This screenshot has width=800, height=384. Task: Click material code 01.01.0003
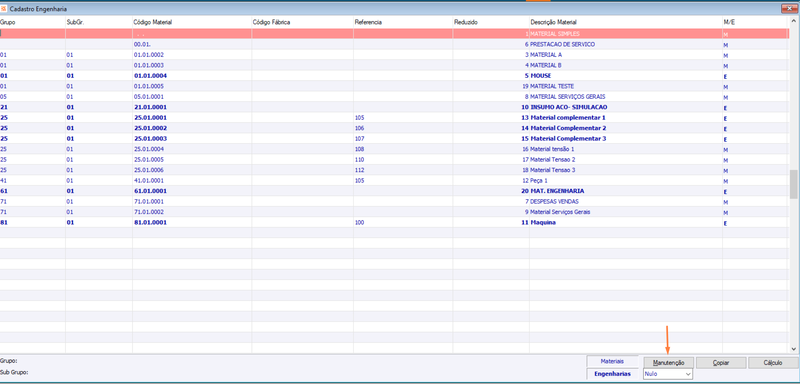coord(148,65)
